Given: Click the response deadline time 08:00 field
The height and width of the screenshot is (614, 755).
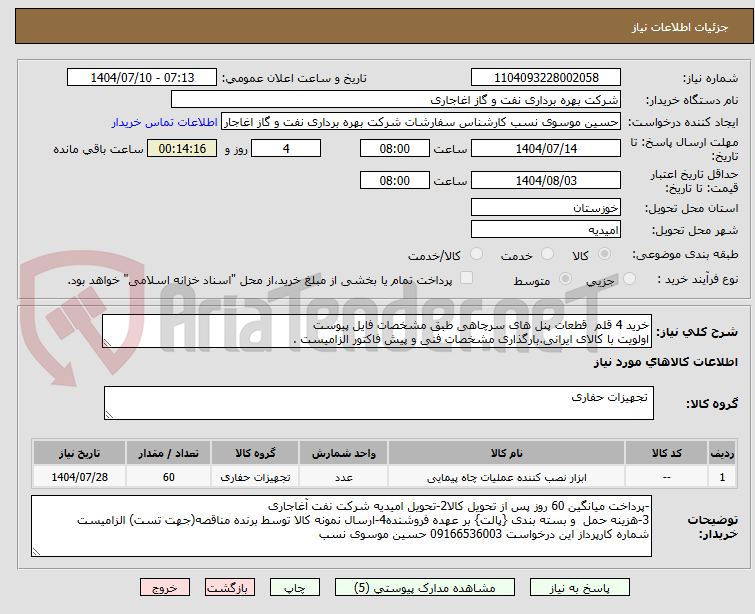Looking at the screenshot, I should 394,148.
